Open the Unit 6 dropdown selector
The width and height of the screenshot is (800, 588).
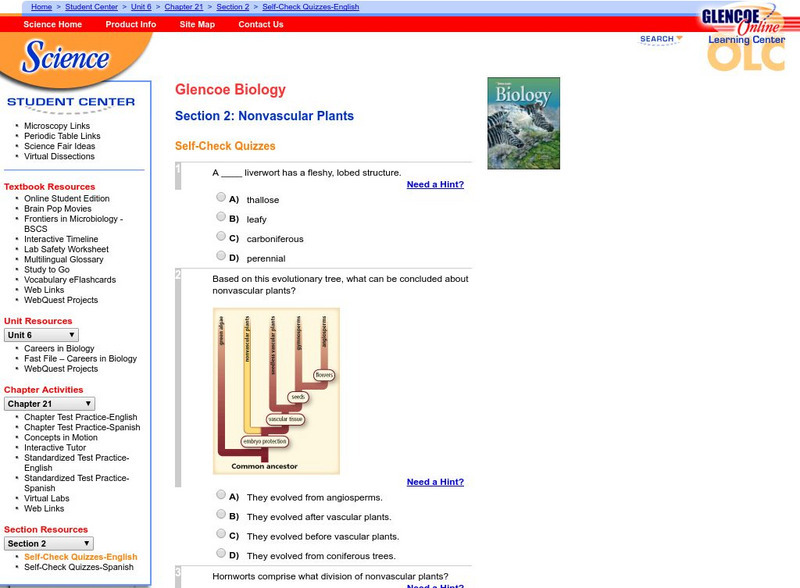(40, 335)
